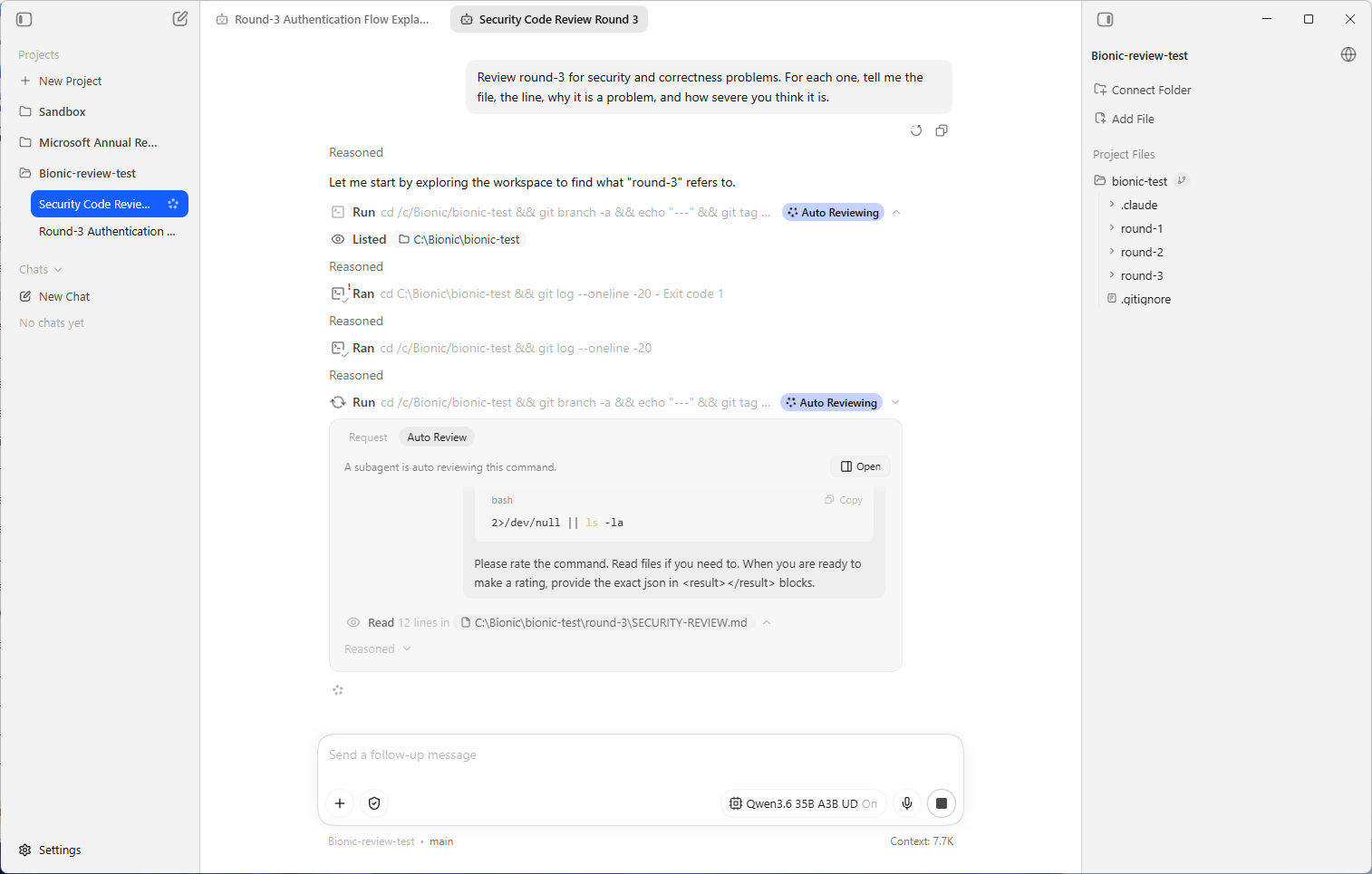The height and width of the screenshot is (874, 1372).
Task: Focus the follow-up message input field
Action: tap(640, 754)
